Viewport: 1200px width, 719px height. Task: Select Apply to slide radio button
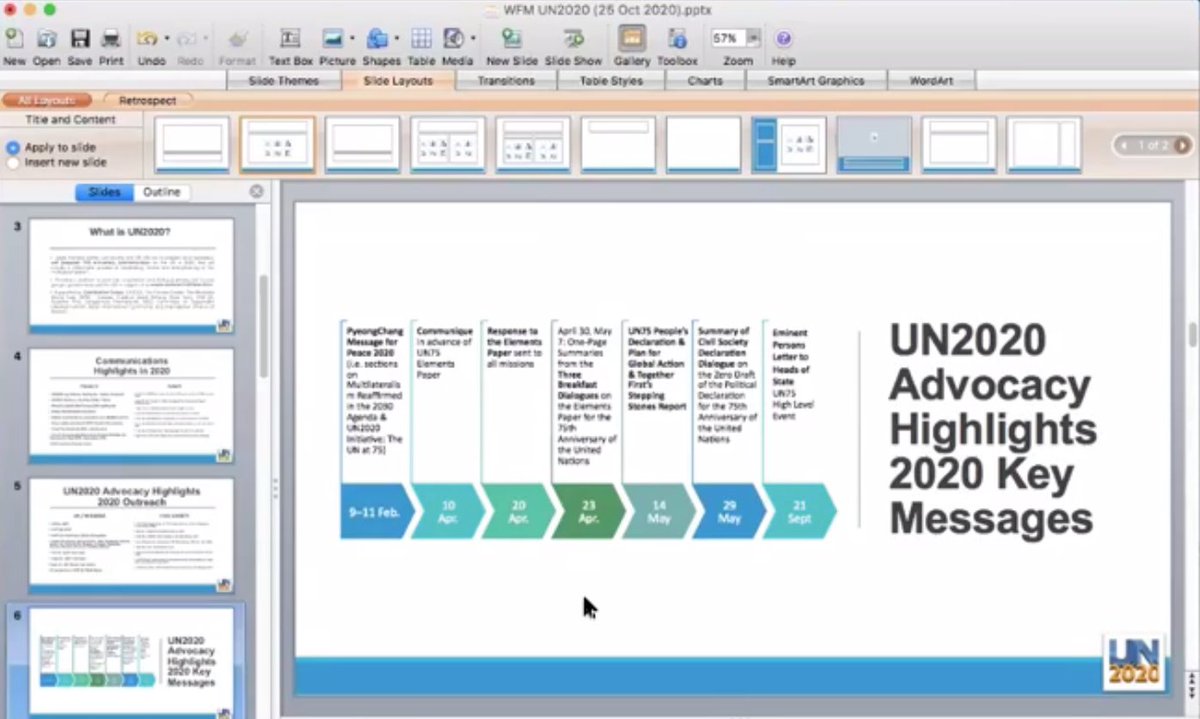click(13, 147)
